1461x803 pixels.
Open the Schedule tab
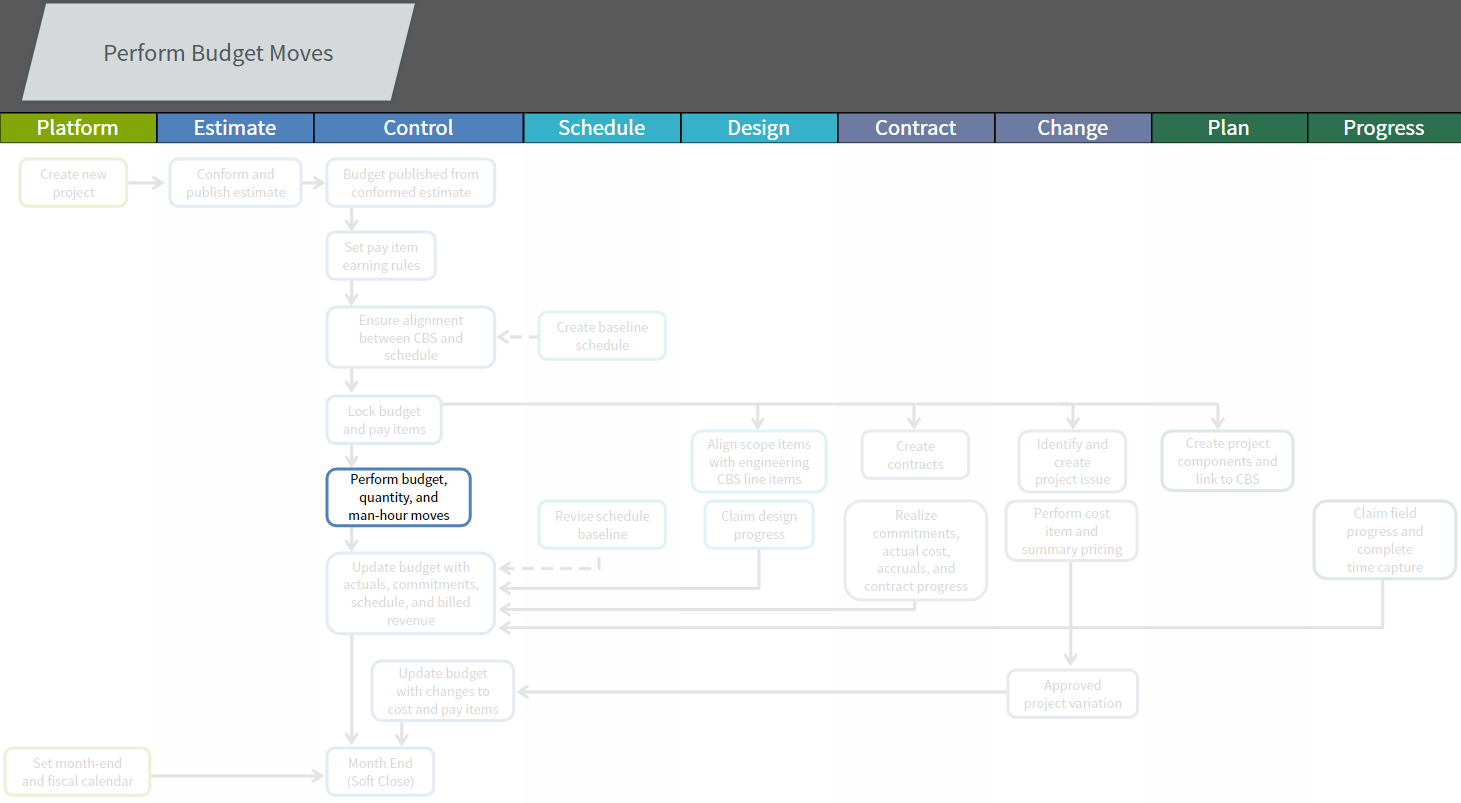601,128
